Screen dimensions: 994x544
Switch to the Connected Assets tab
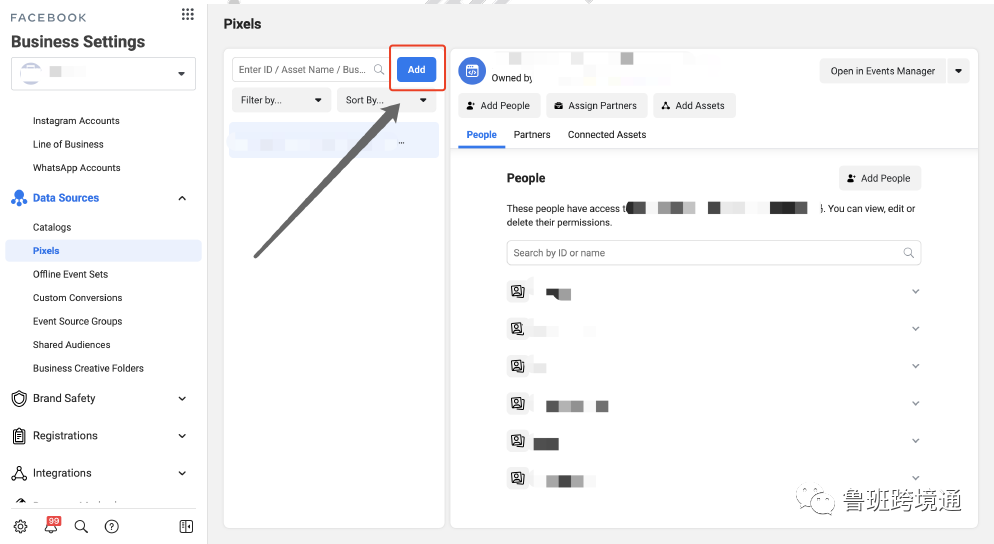[x=607, y=134]
